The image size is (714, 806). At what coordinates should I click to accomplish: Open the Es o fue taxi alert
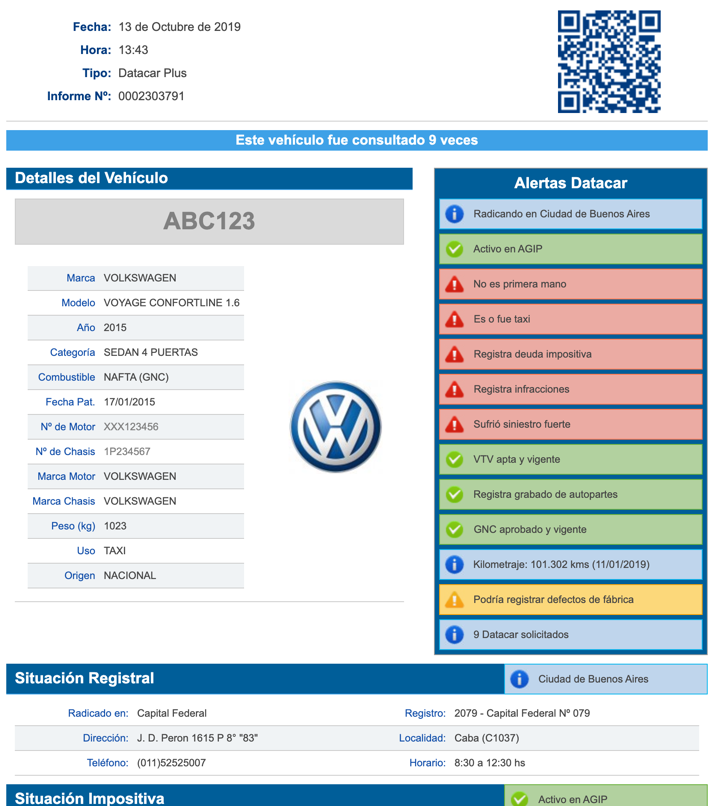pyautogui.click(x=571, y=319)
